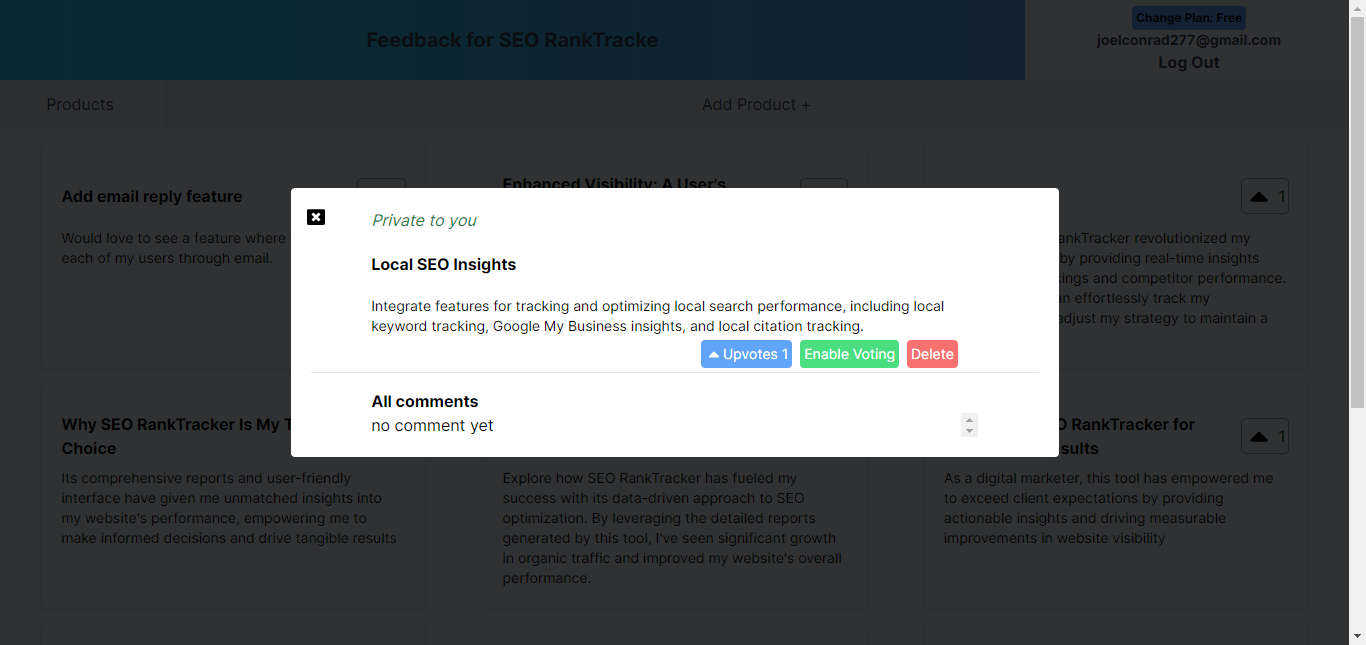The image size is (1366, 645).
Task: Click the scrollbar down arrow at page bottom
Action: click(x=1357, y=636)
